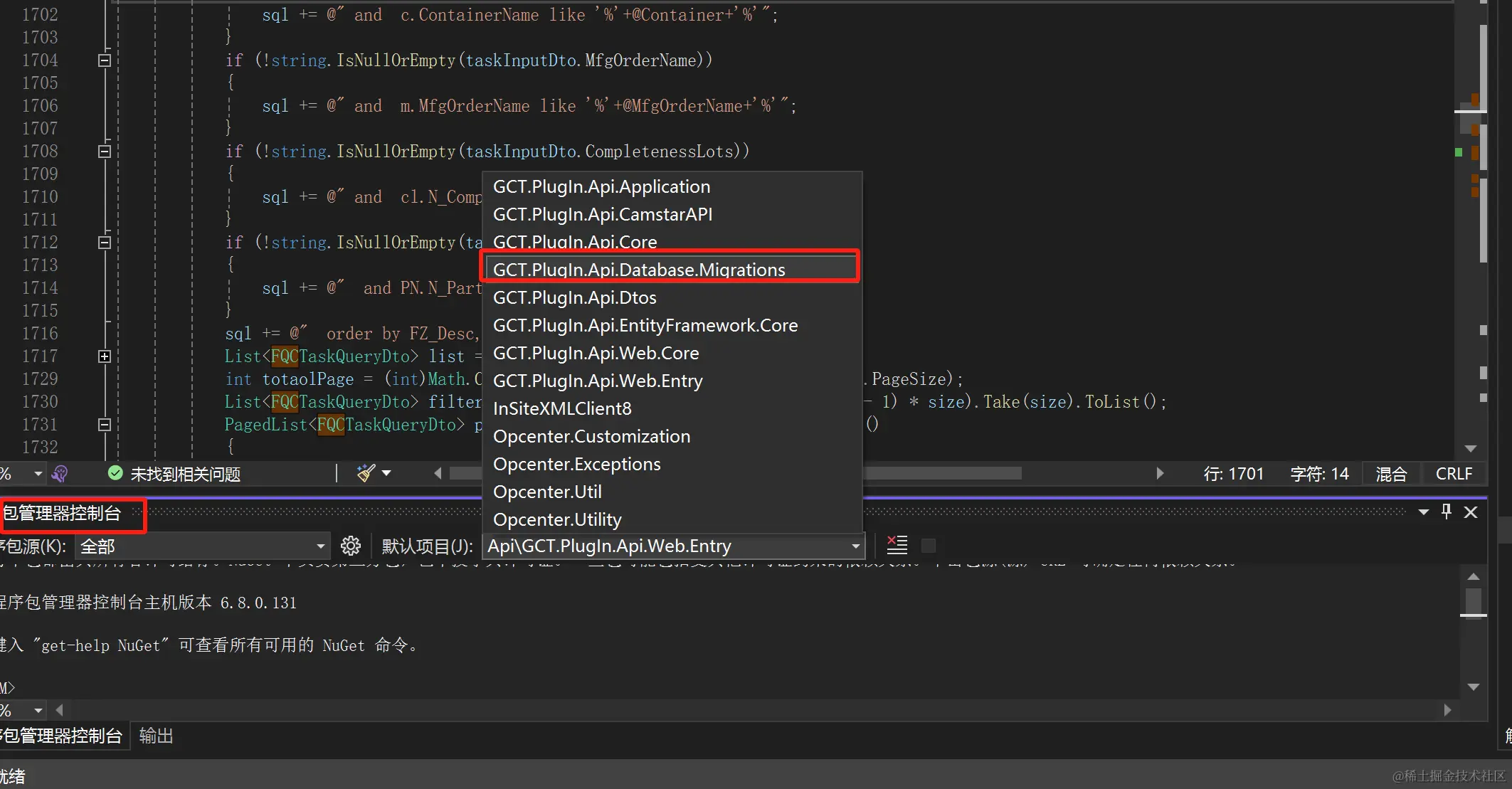Viewport: 1512px width, 789px height.
Task: Close the package manager console panel
Action: 1471,512
